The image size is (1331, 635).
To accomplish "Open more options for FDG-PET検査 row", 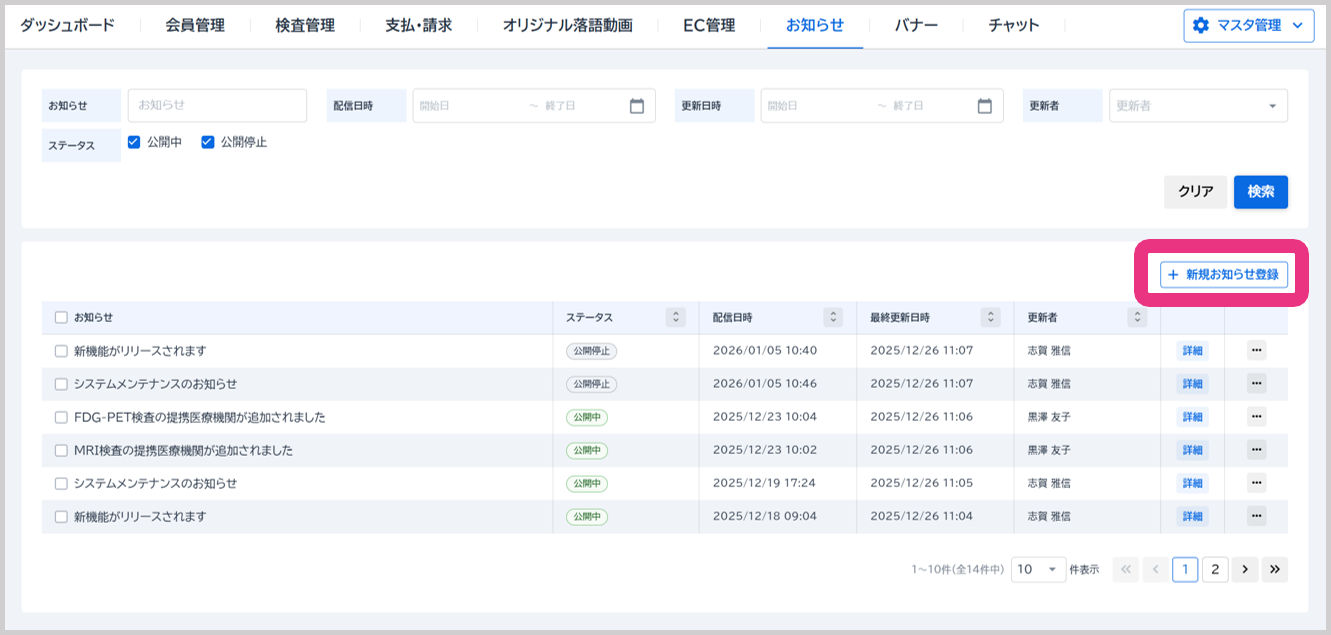I will tap(1257, 417).
